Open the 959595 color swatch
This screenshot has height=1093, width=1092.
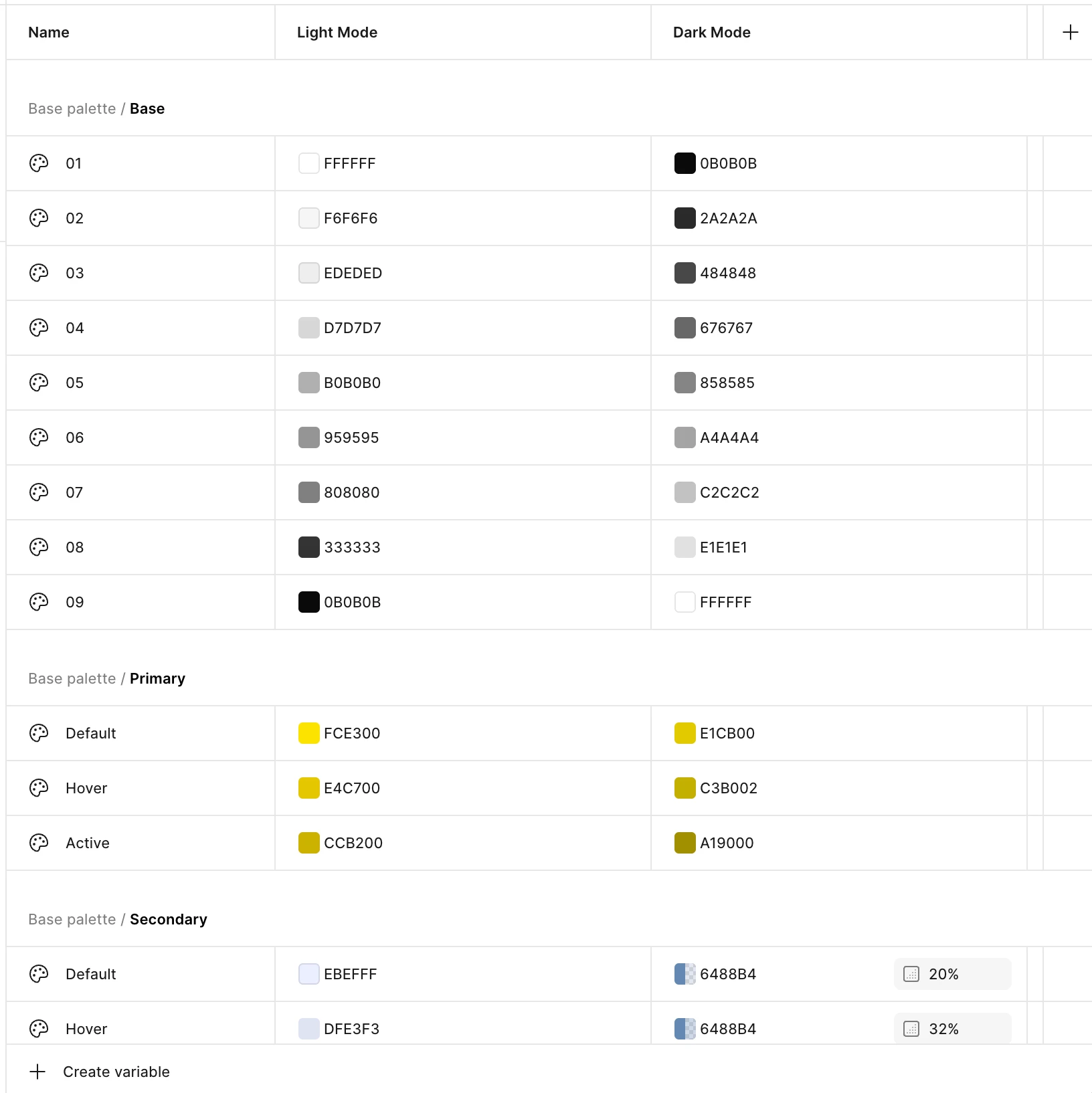(x=308, y=437)
